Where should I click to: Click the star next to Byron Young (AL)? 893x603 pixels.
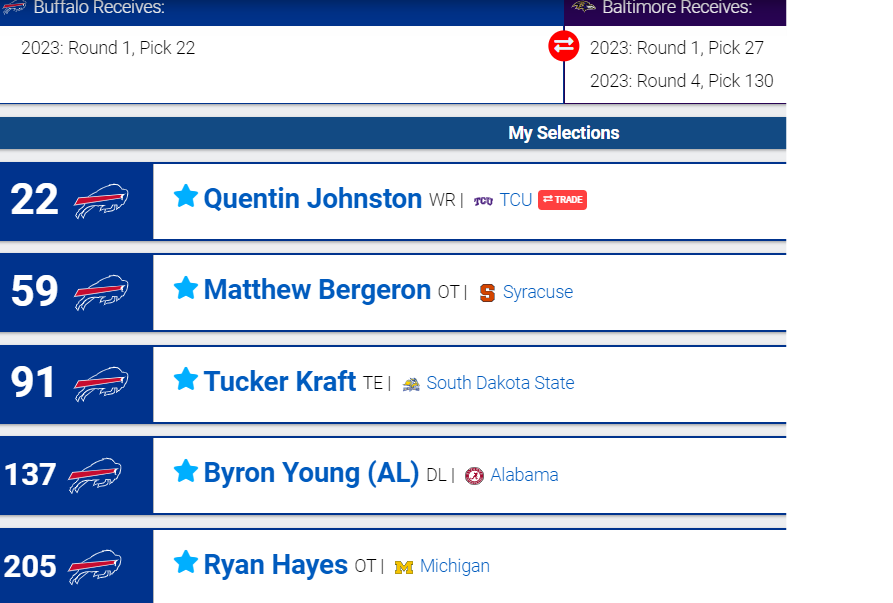[x=186, y=471]
